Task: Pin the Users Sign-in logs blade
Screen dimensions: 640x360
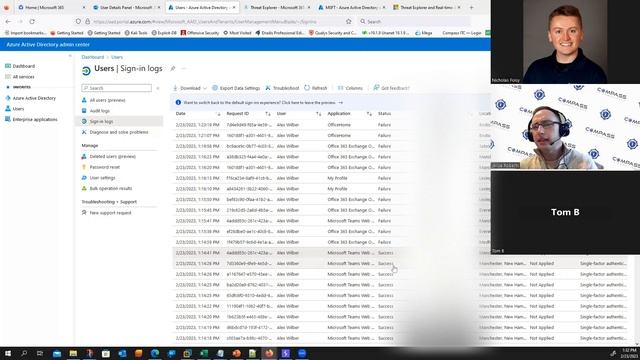Action: click(173, 69)
